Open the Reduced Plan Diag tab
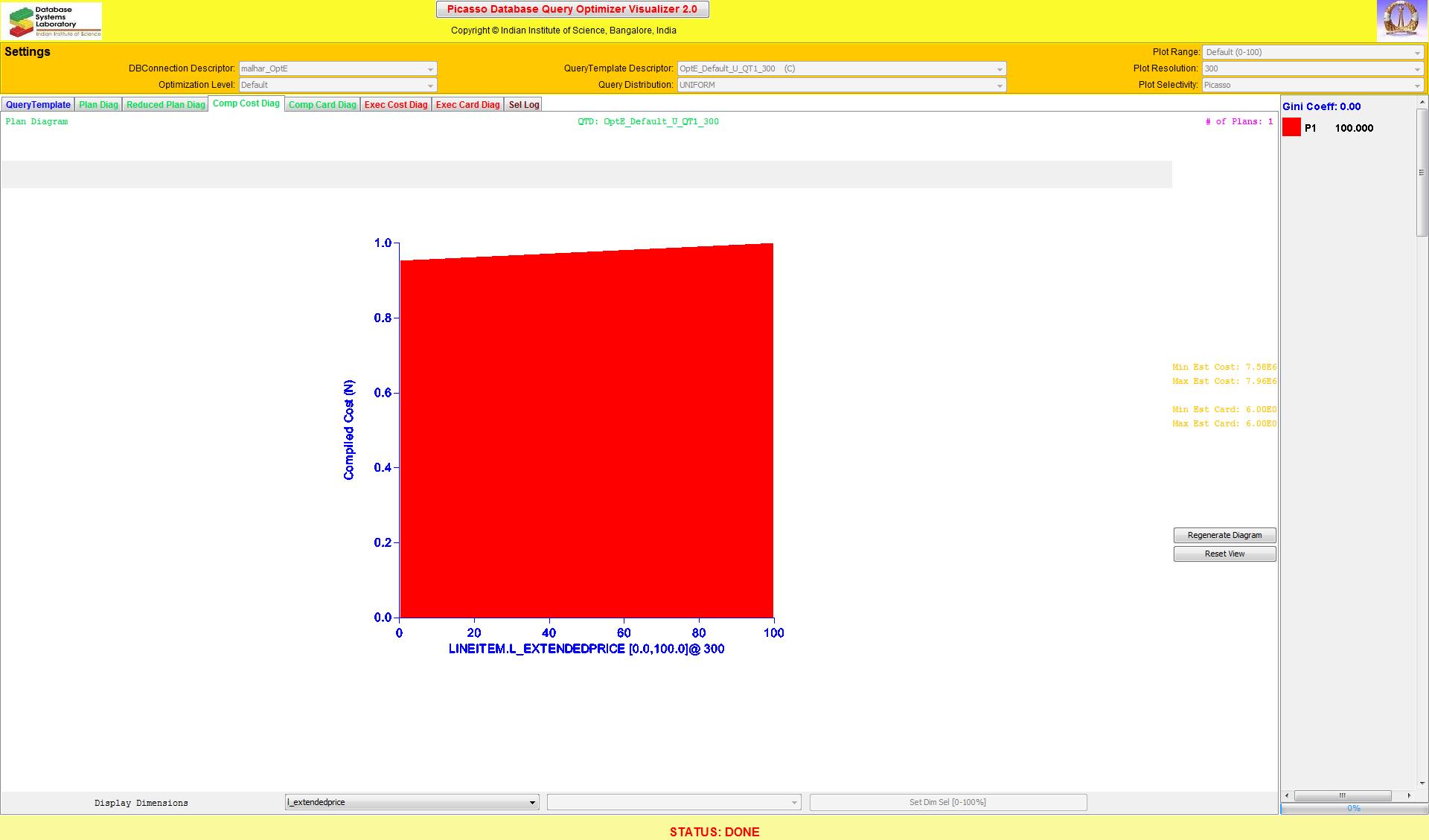 pos(165,105)
